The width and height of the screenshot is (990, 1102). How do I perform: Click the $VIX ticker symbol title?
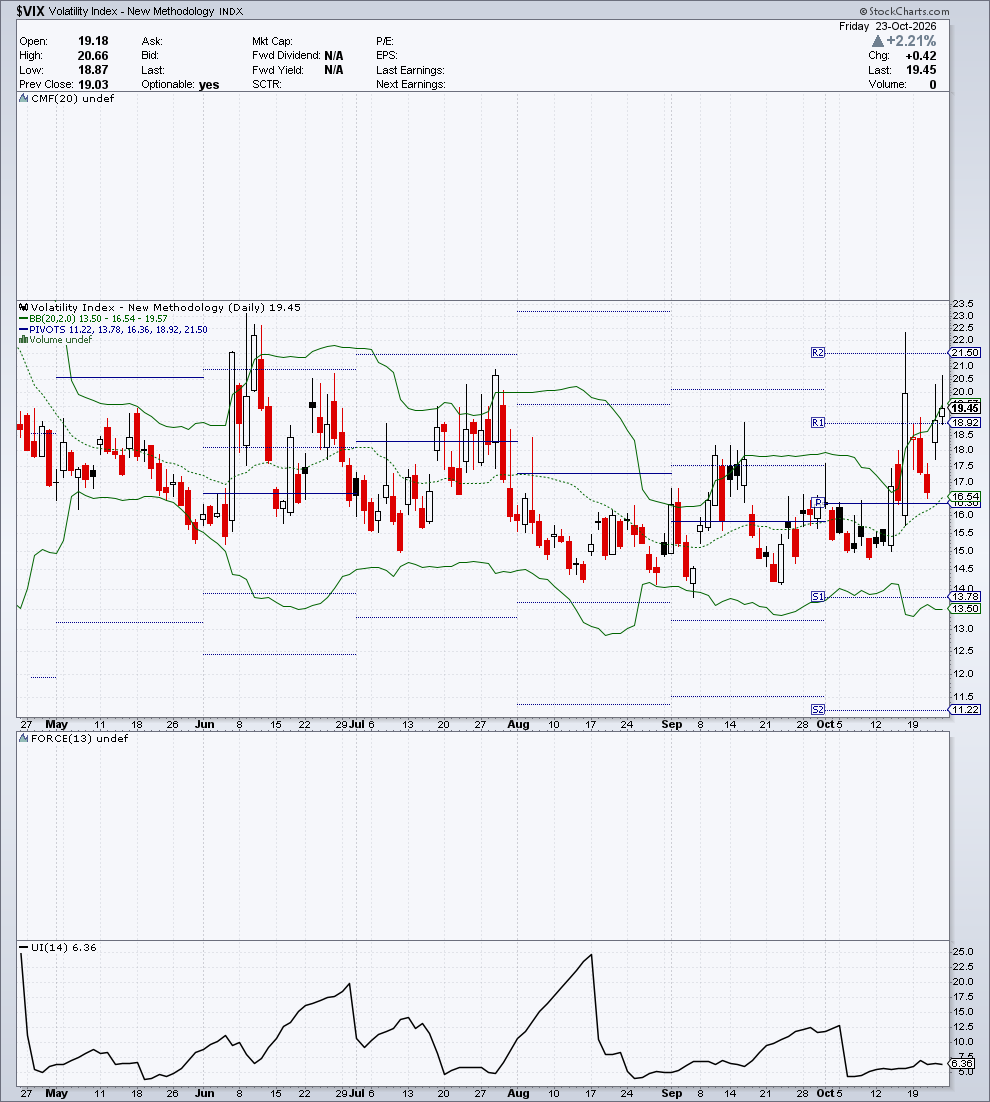(x=30, y=11)
